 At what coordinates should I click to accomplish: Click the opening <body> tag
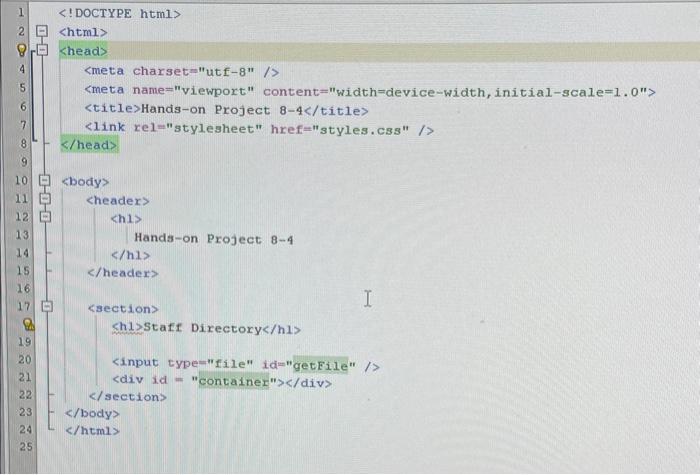click(x=85, y=182)
